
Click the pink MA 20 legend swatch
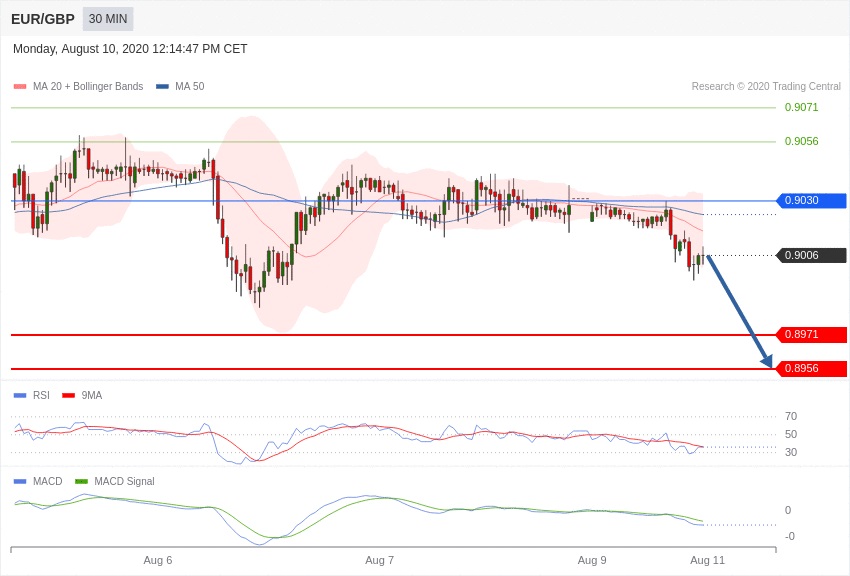click(x=20, y=87)
